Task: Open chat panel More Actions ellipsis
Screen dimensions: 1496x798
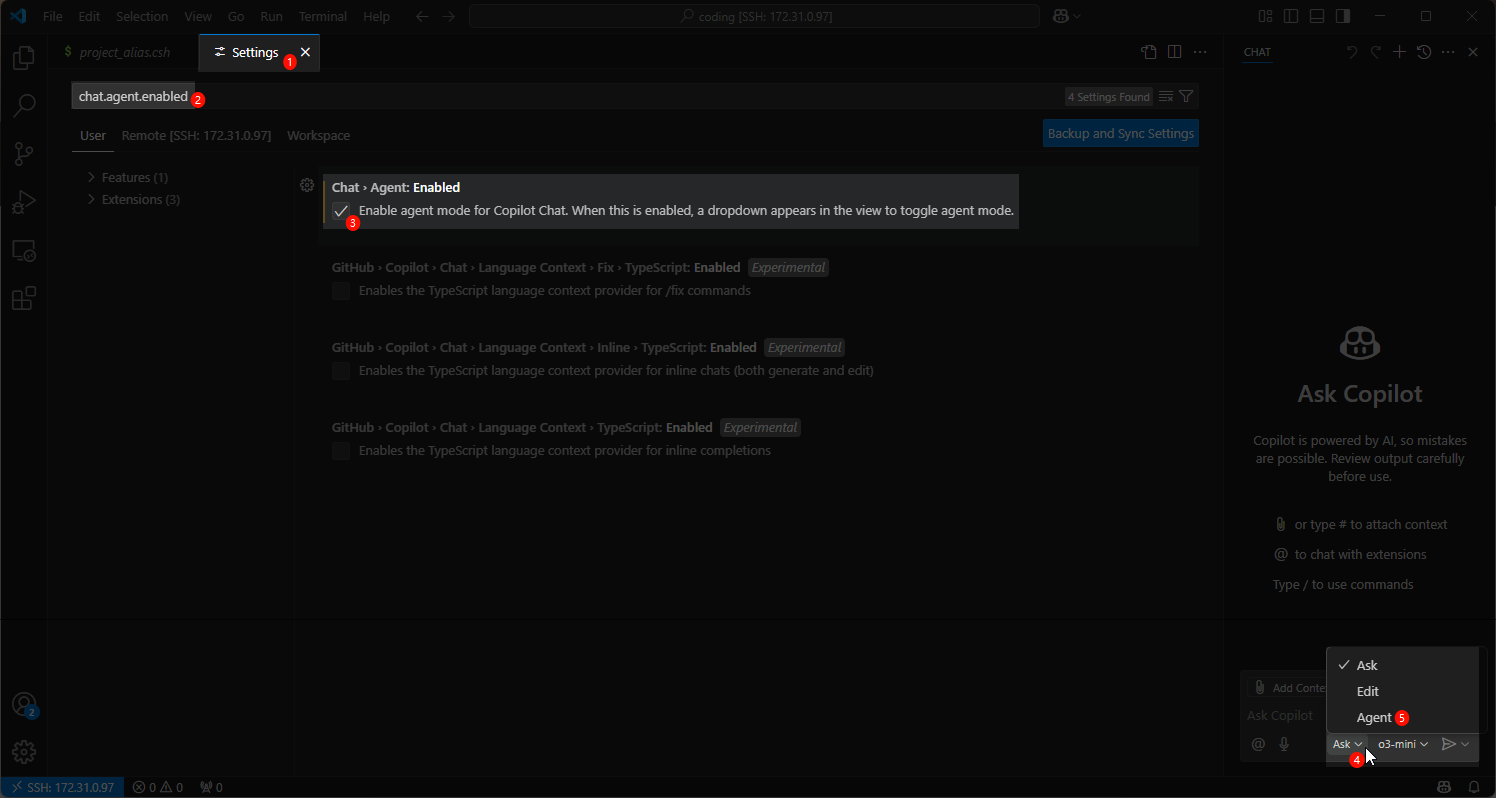Action: pyautogui.click(x=1448, y=52)
